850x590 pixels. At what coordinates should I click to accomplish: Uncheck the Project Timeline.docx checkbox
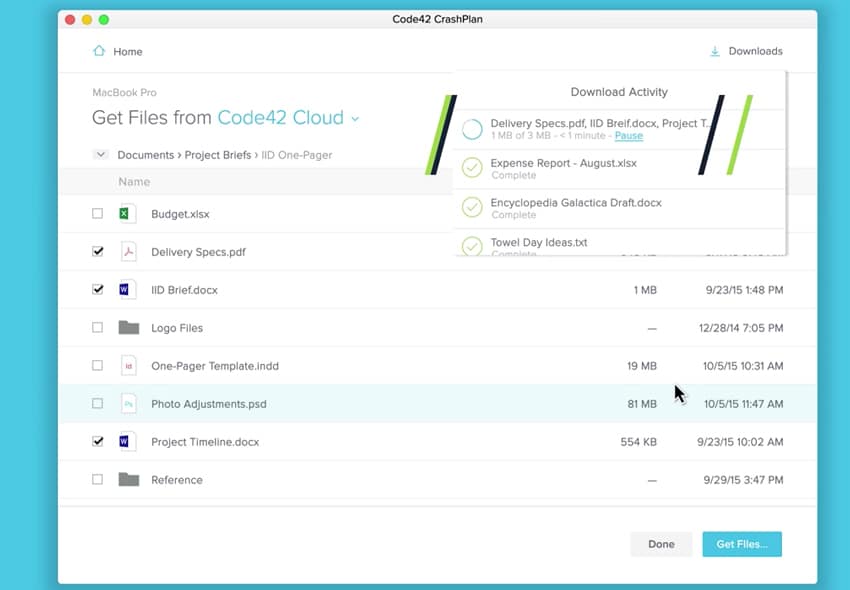click(x=98, y=441)
